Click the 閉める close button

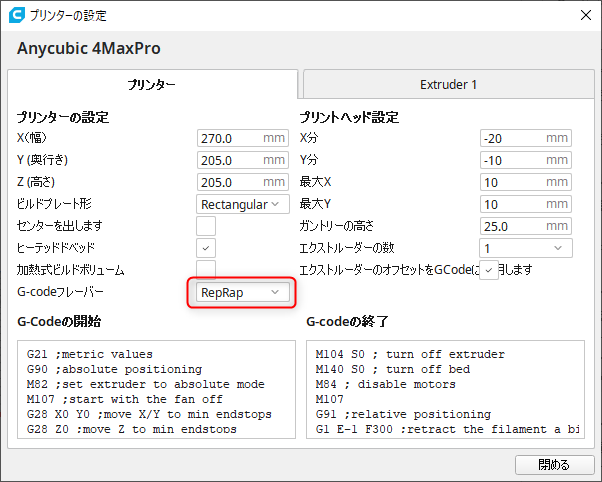pos(554,465)
